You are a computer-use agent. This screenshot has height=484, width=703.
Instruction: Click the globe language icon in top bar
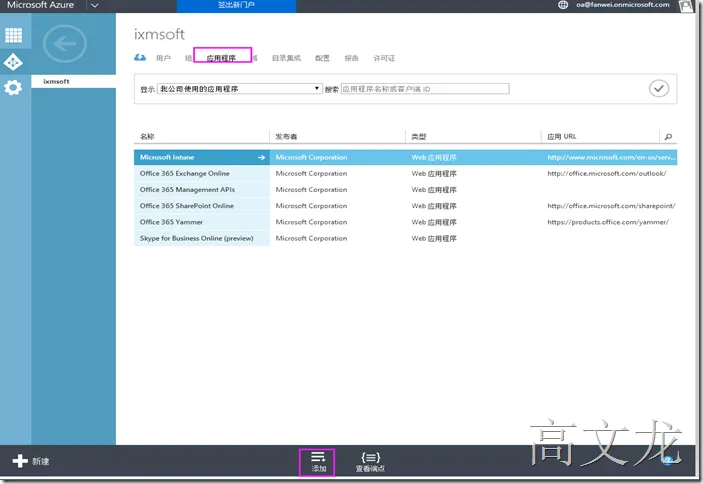pyautogui.click(x=563, y=5)
